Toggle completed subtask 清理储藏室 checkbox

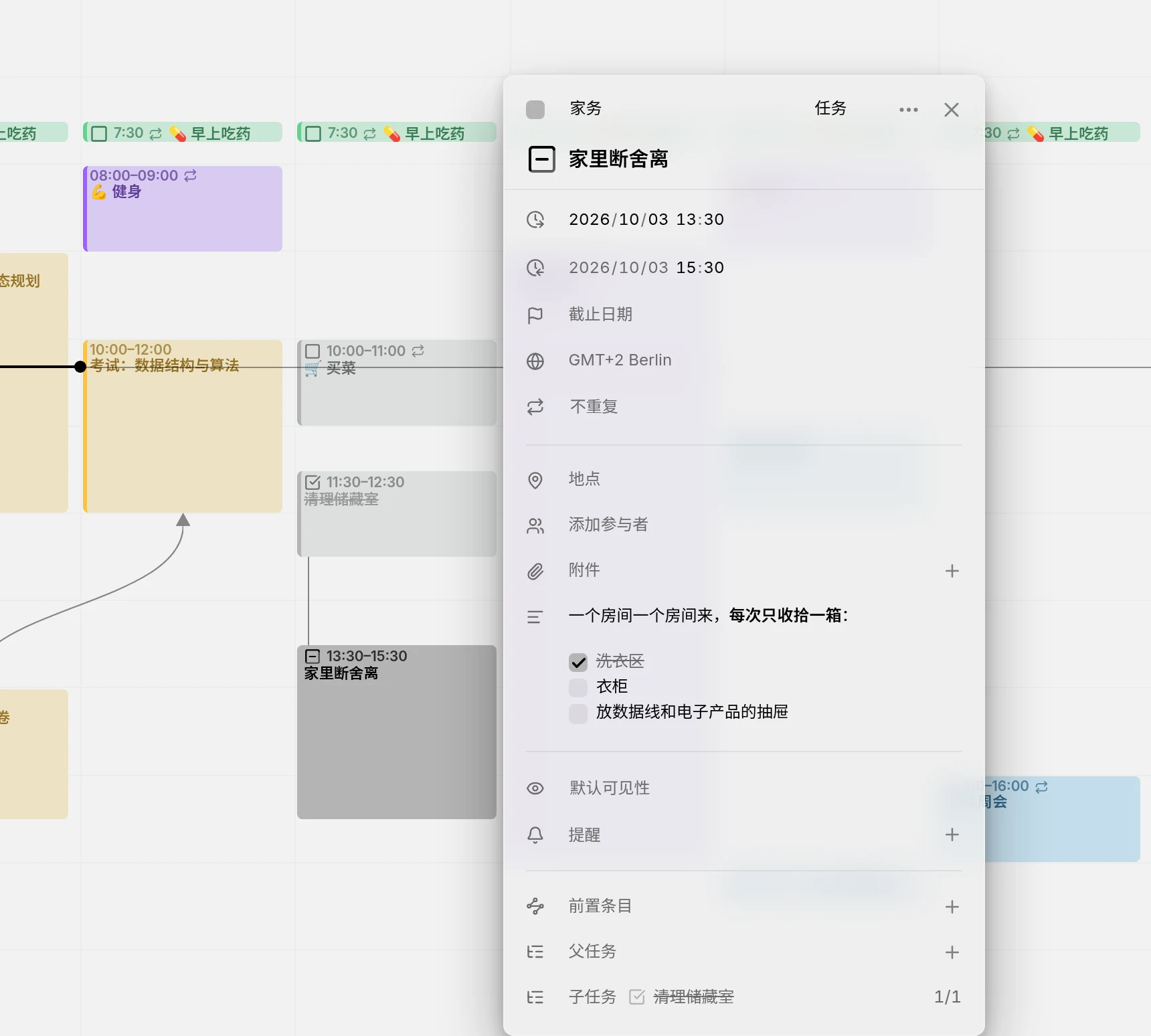pos(637,997)
